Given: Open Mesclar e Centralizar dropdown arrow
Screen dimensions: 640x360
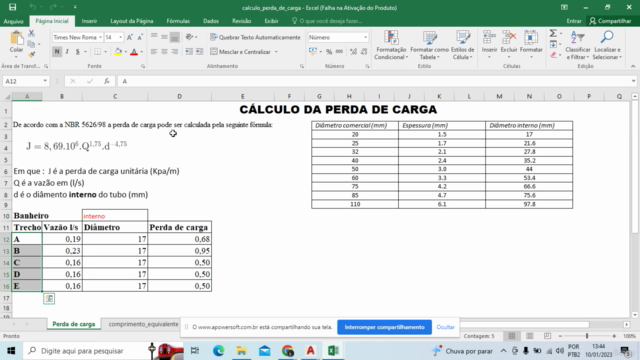Looking at the screenshot, I should pos(276,52).
